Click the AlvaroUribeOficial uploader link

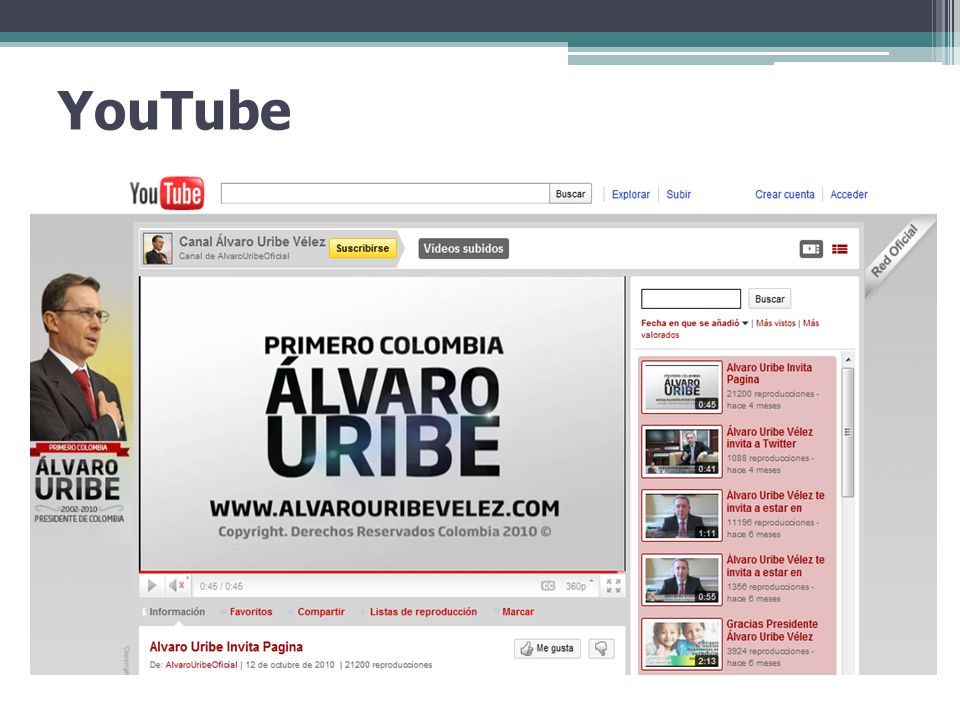pos(201,665)
